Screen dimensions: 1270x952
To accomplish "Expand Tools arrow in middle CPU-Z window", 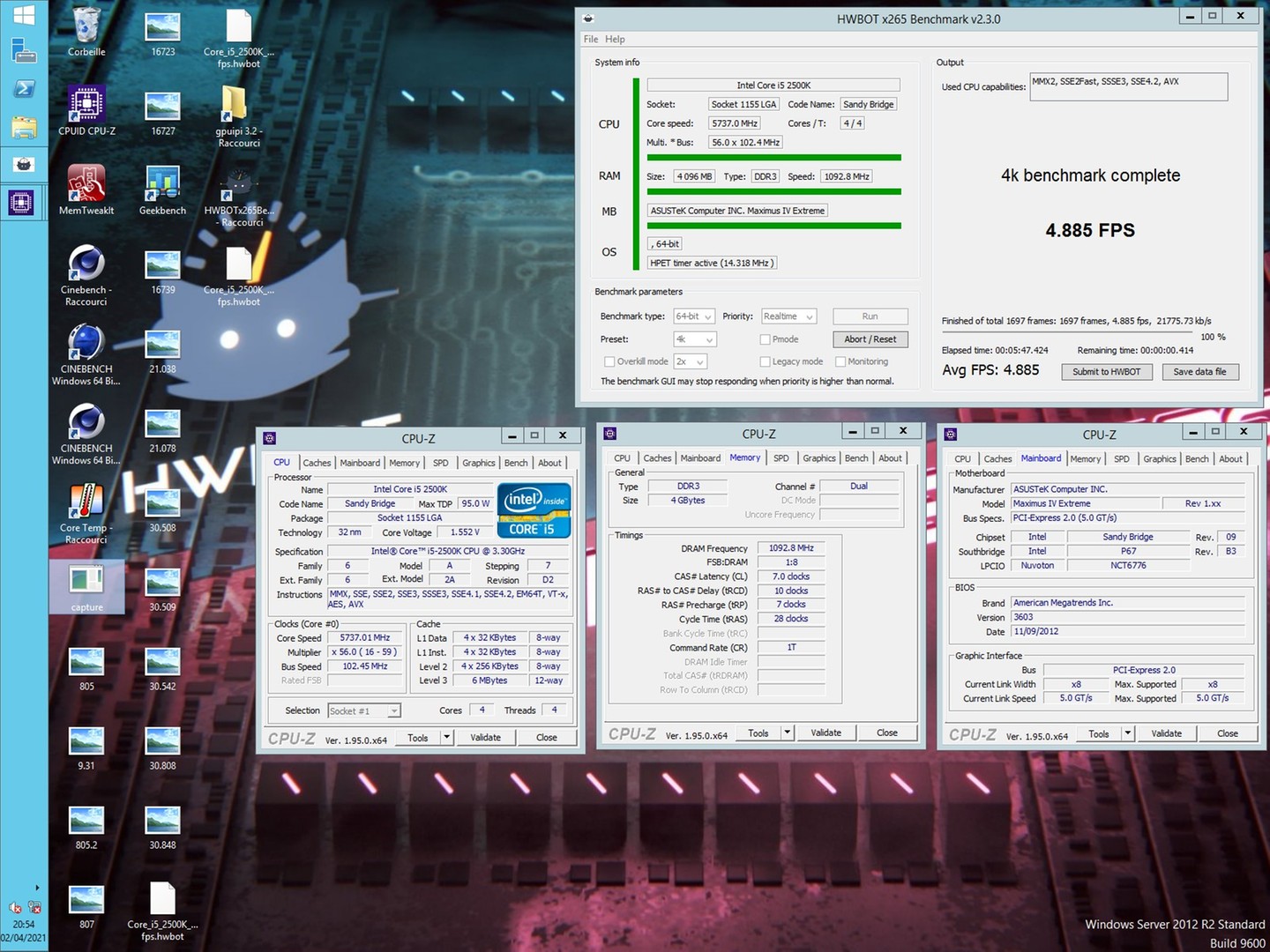I will click(x=787, y=733).
